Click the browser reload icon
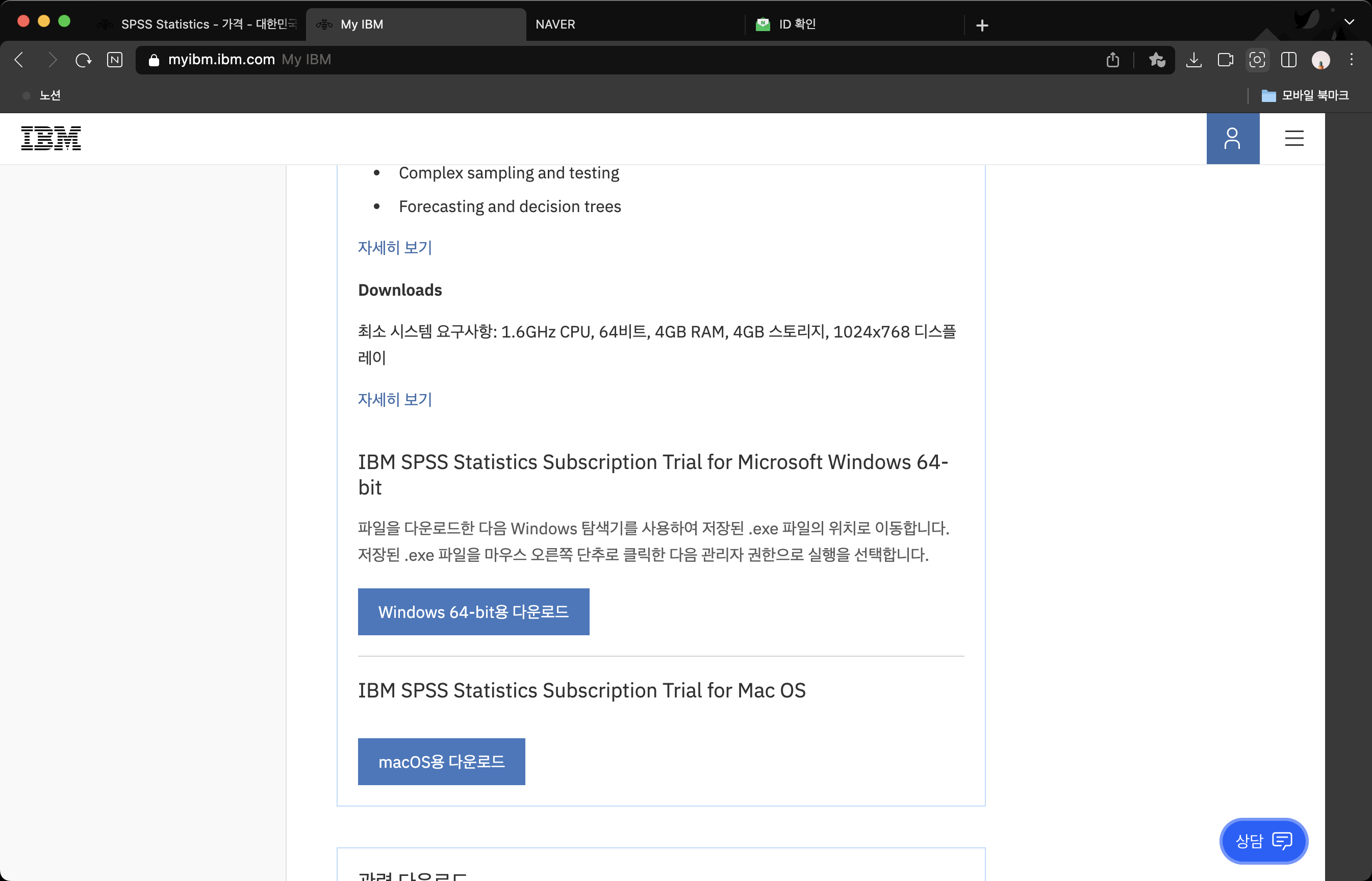Viewport: 1372px width, 881px height. (x=84, y=60)
